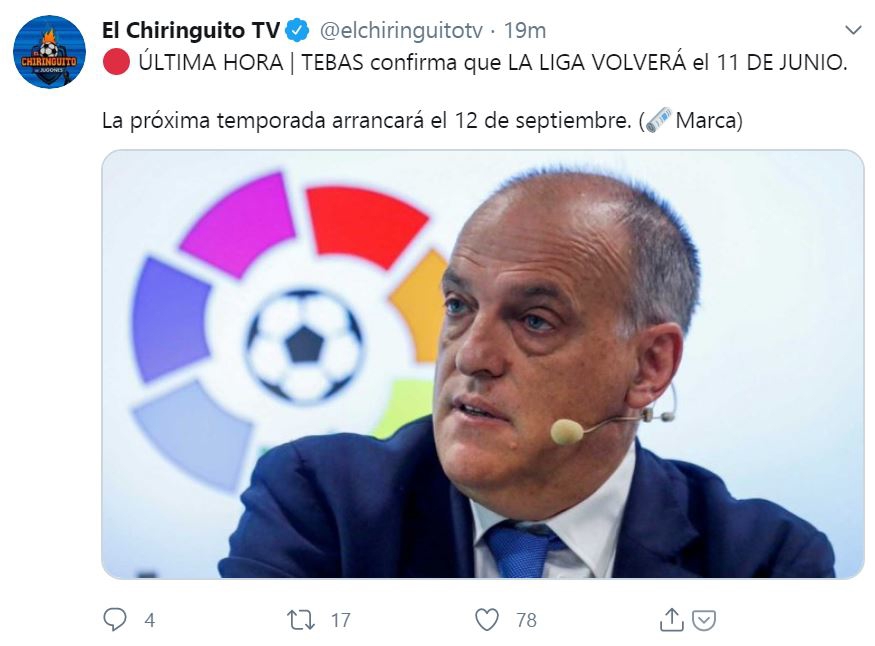Click the word Marca in the tweet
The image size is (875, 646).
click(x=706, y=120)
